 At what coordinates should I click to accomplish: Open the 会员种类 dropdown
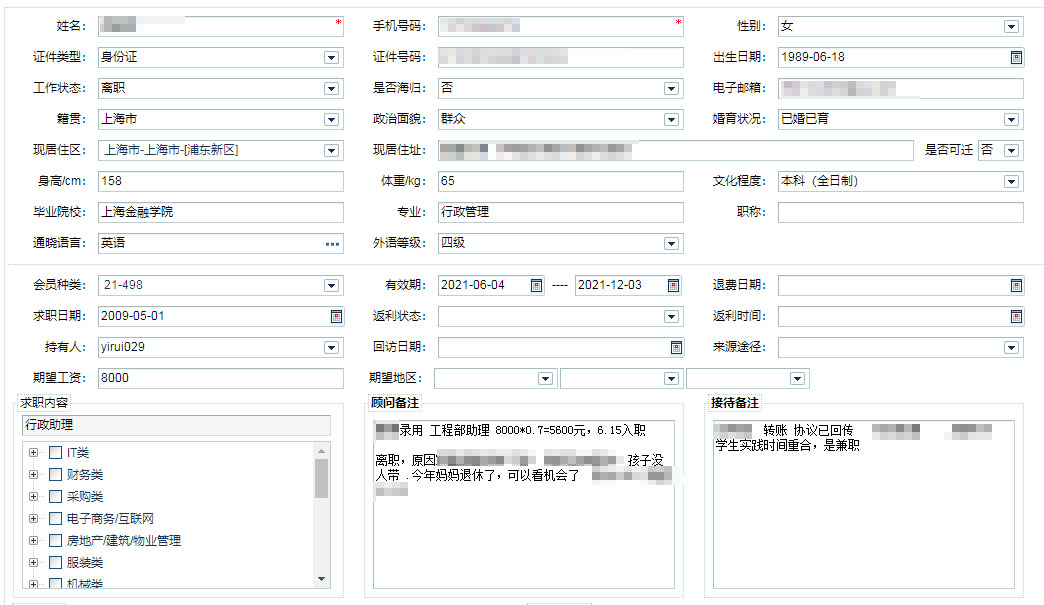331,286
